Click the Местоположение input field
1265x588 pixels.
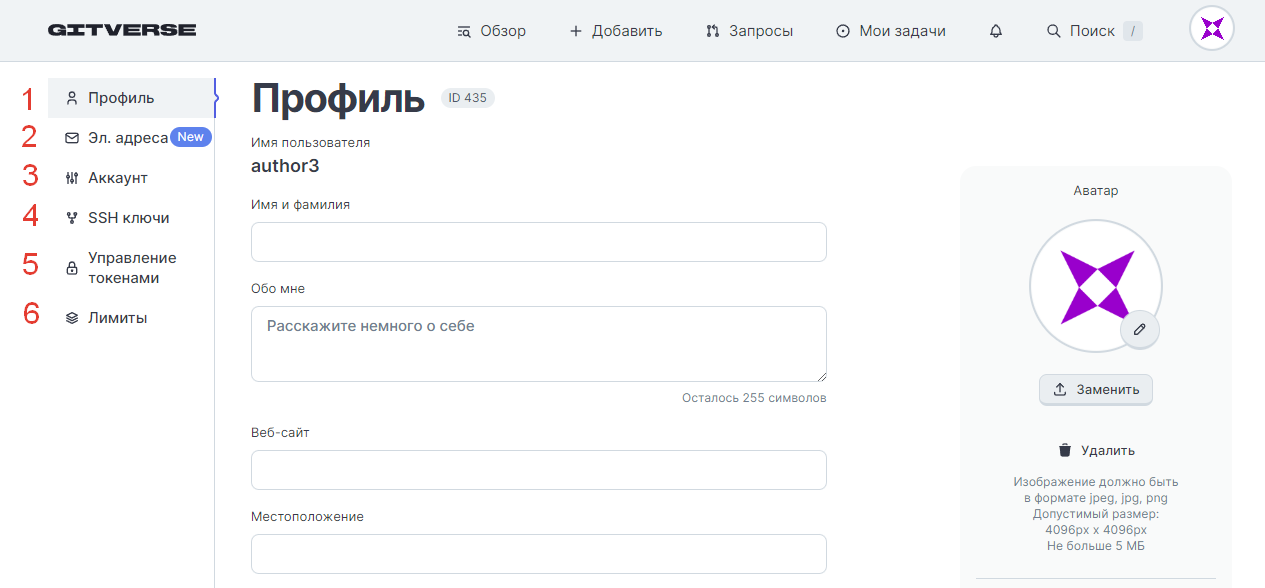[539, 554]
